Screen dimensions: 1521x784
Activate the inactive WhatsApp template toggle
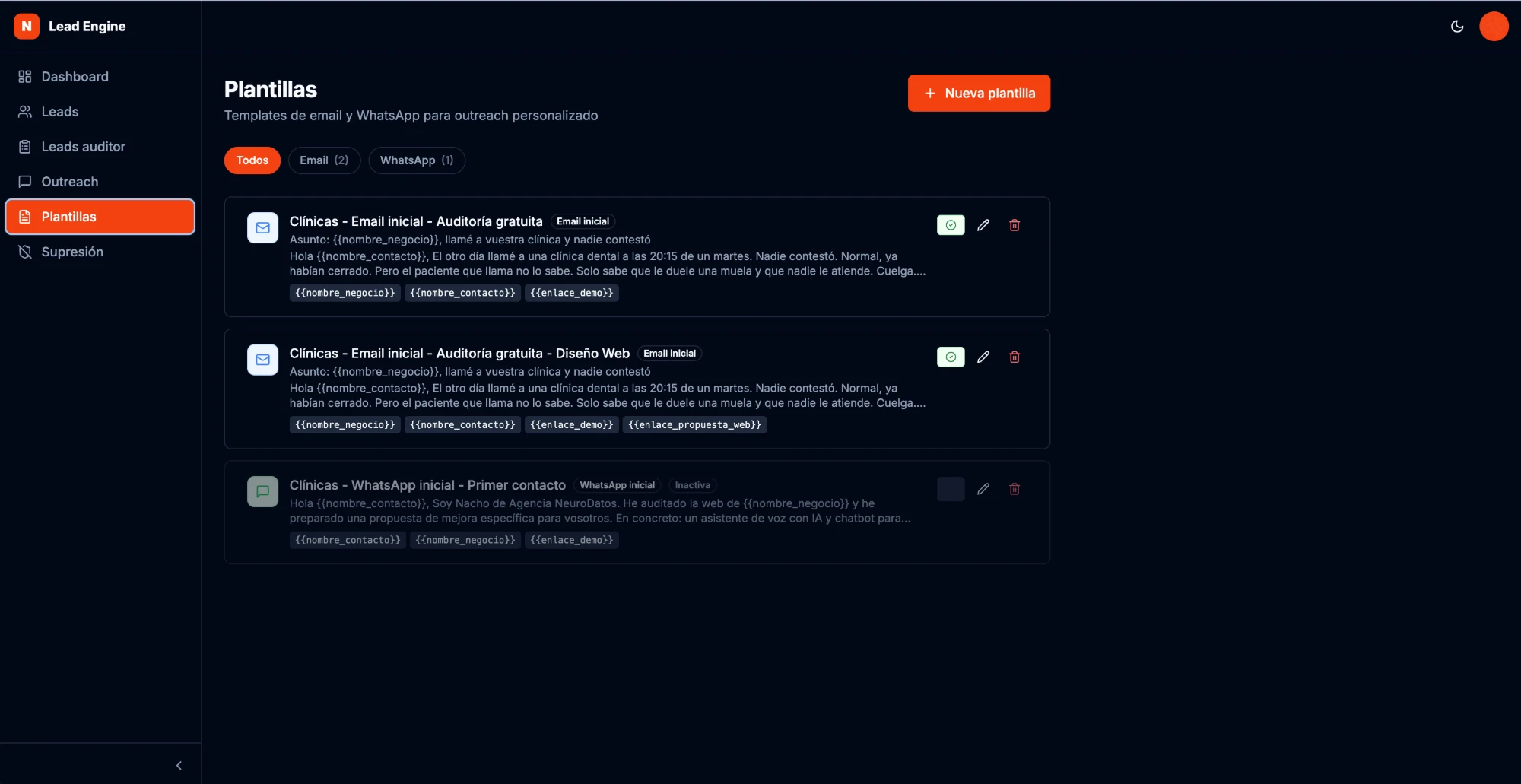(951, 489)
